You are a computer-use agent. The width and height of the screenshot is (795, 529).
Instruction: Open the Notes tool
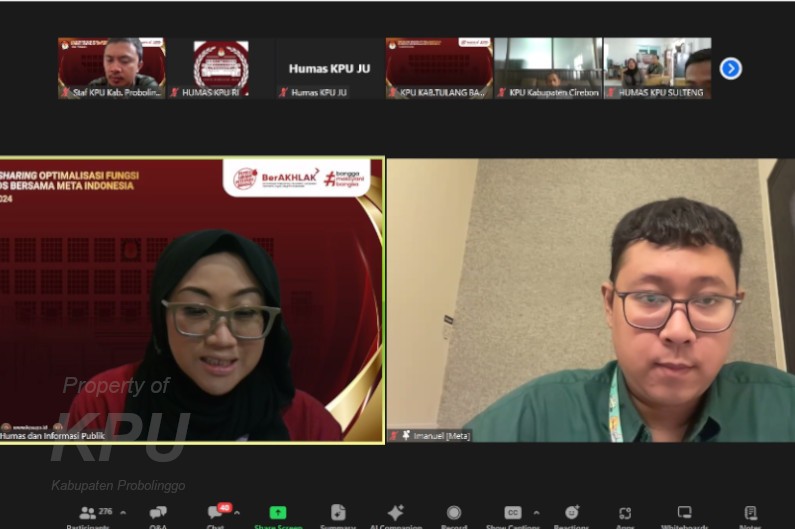(750, 513)
